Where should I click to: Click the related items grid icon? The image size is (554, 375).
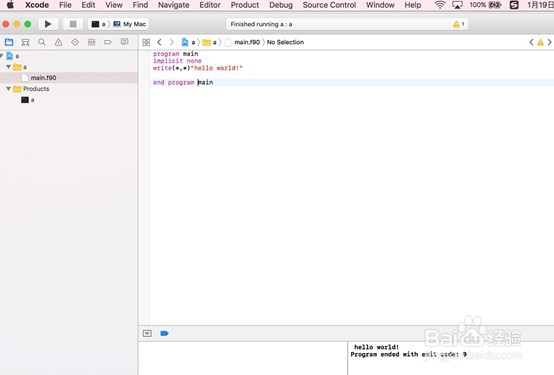coord(146,42)
